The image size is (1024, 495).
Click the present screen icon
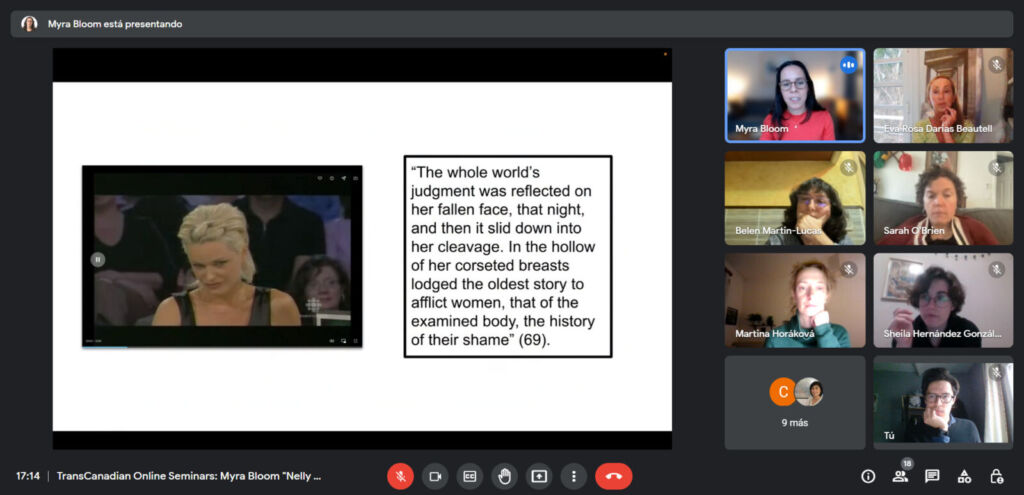coord(539,476)
